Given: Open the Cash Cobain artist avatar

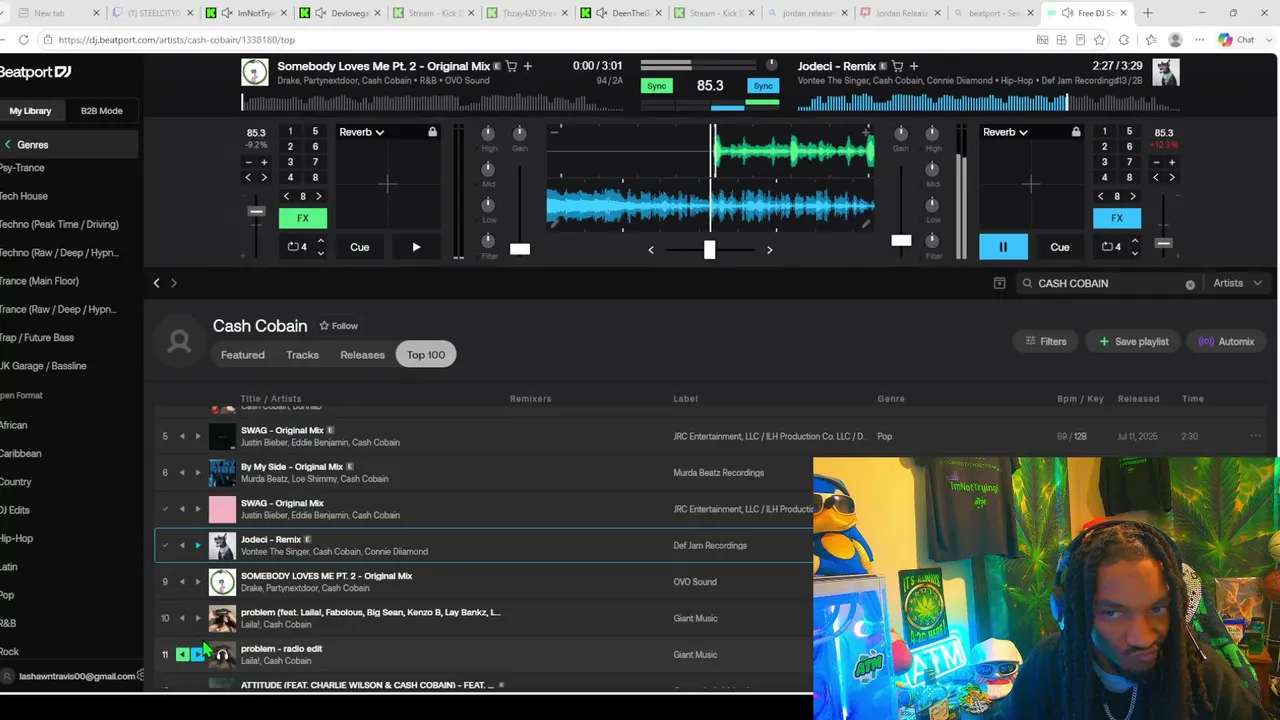Looking at the screenshot, I should pyautogui.click(x=180, y=341).
